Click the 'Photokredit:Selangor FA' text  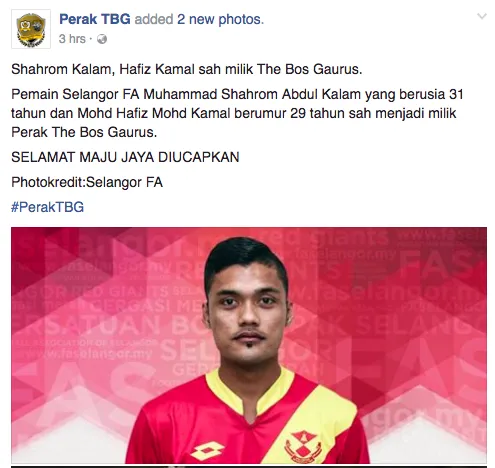pyautogui.click(x=87, y=182)
